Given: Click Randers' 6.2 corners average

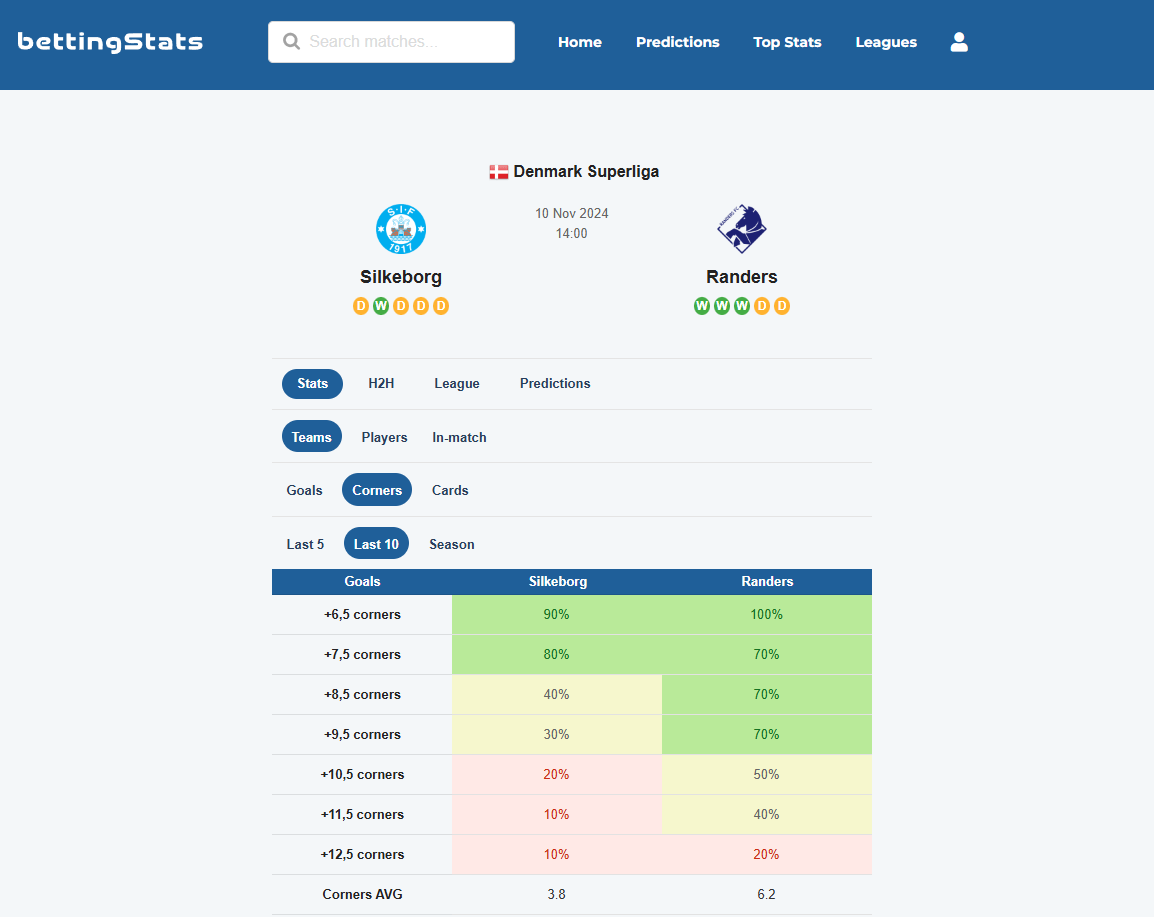Looking at the screenshot, I should [766, 894].
